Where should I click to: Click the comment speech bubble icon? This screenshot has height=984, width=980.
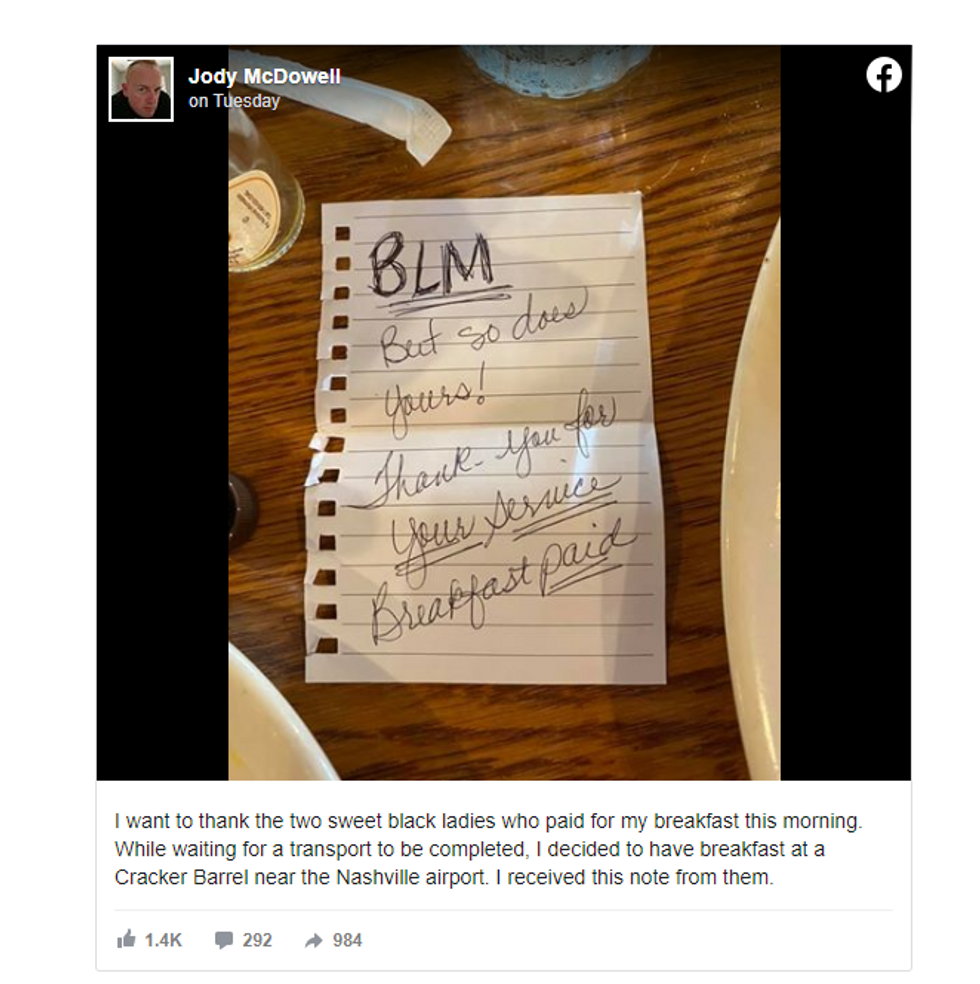pos(223,940)
